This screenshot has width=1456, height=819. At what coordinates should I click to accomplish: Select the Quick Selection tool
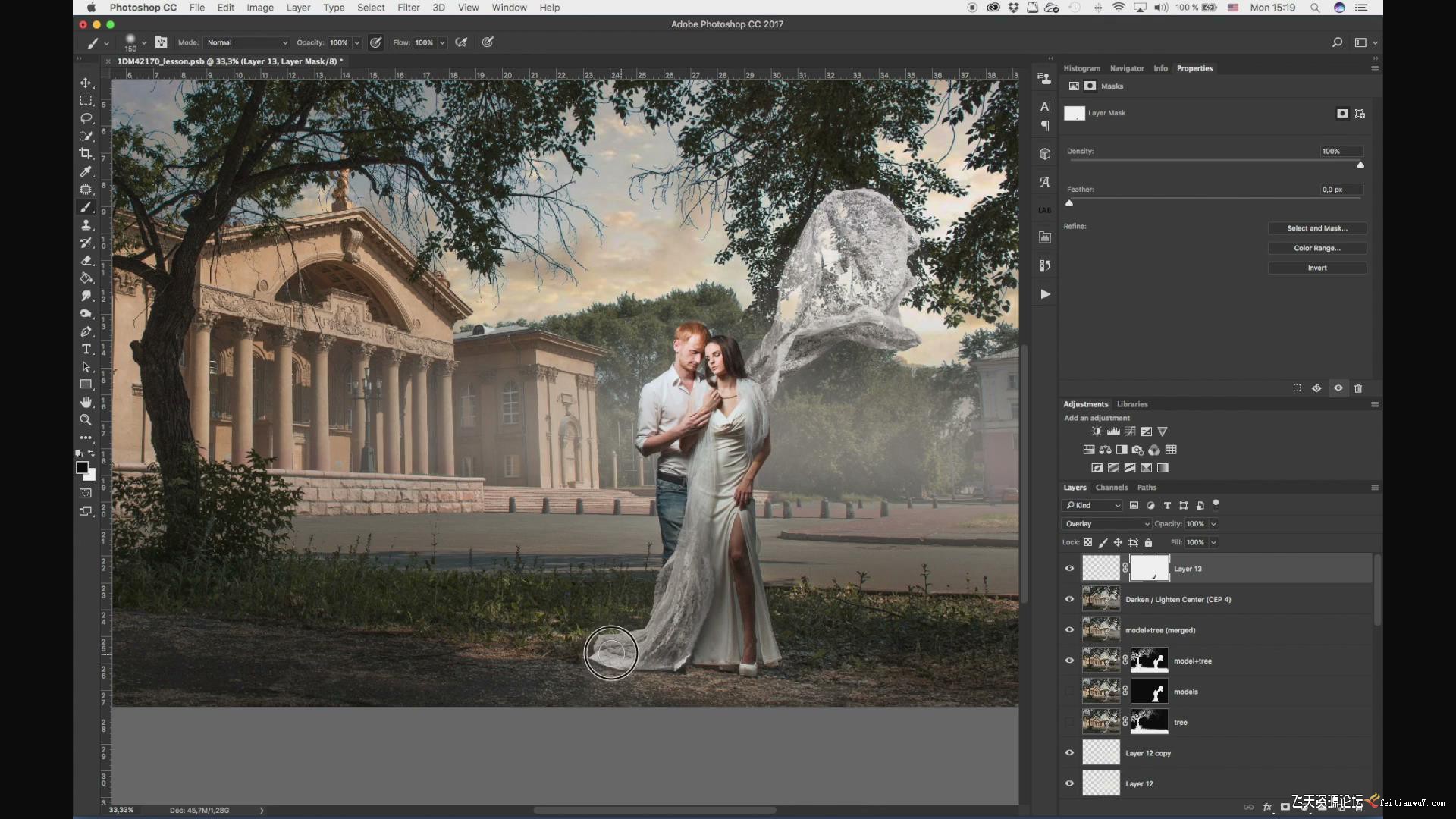point(86,136)
